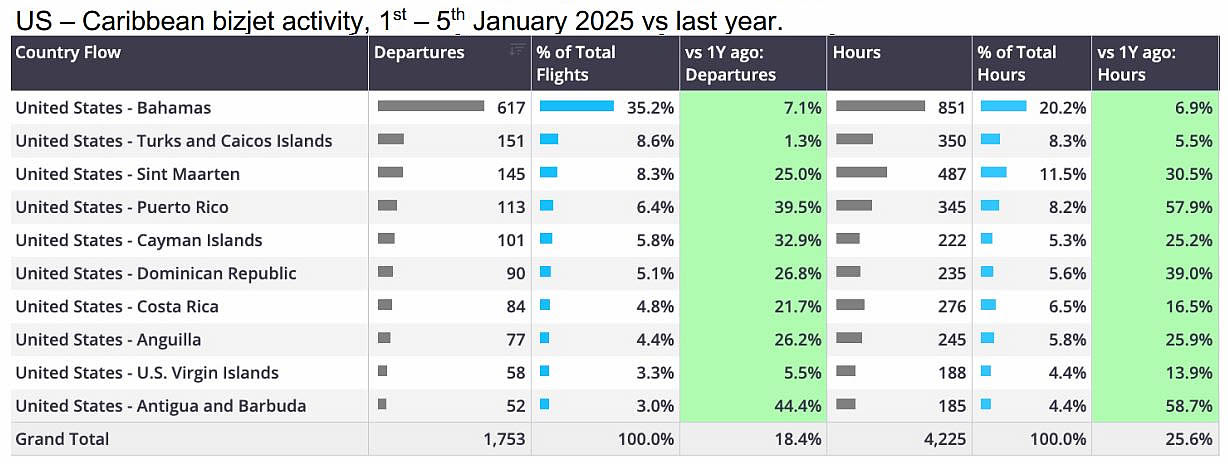
Task: Select United States - Cayman Islands row label
Action: point(139,240)
